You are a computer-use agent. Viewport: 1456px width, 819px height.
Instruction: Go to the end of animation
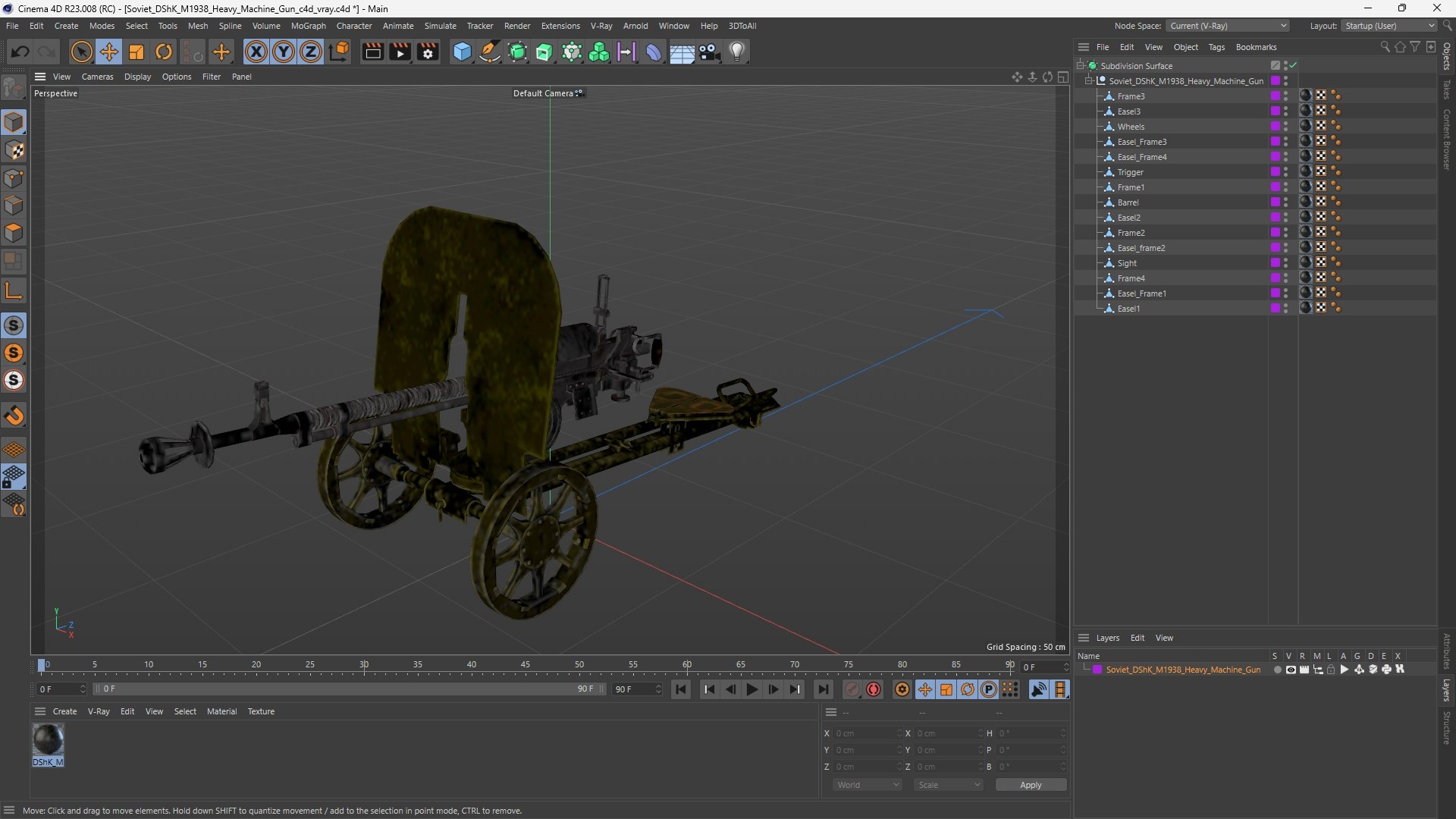[x=823, y=689]
